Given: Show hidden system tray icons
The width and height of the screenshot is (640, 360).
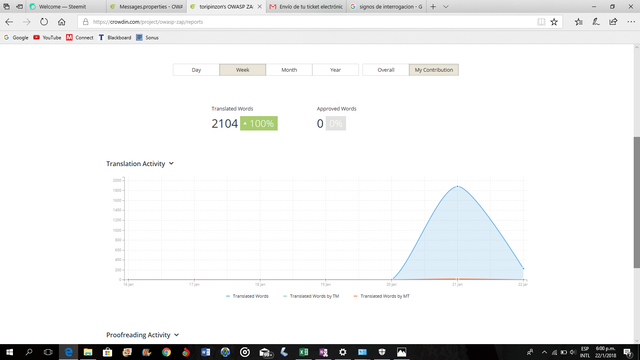Looking at the screenshot, I should (x=544, y=352).
